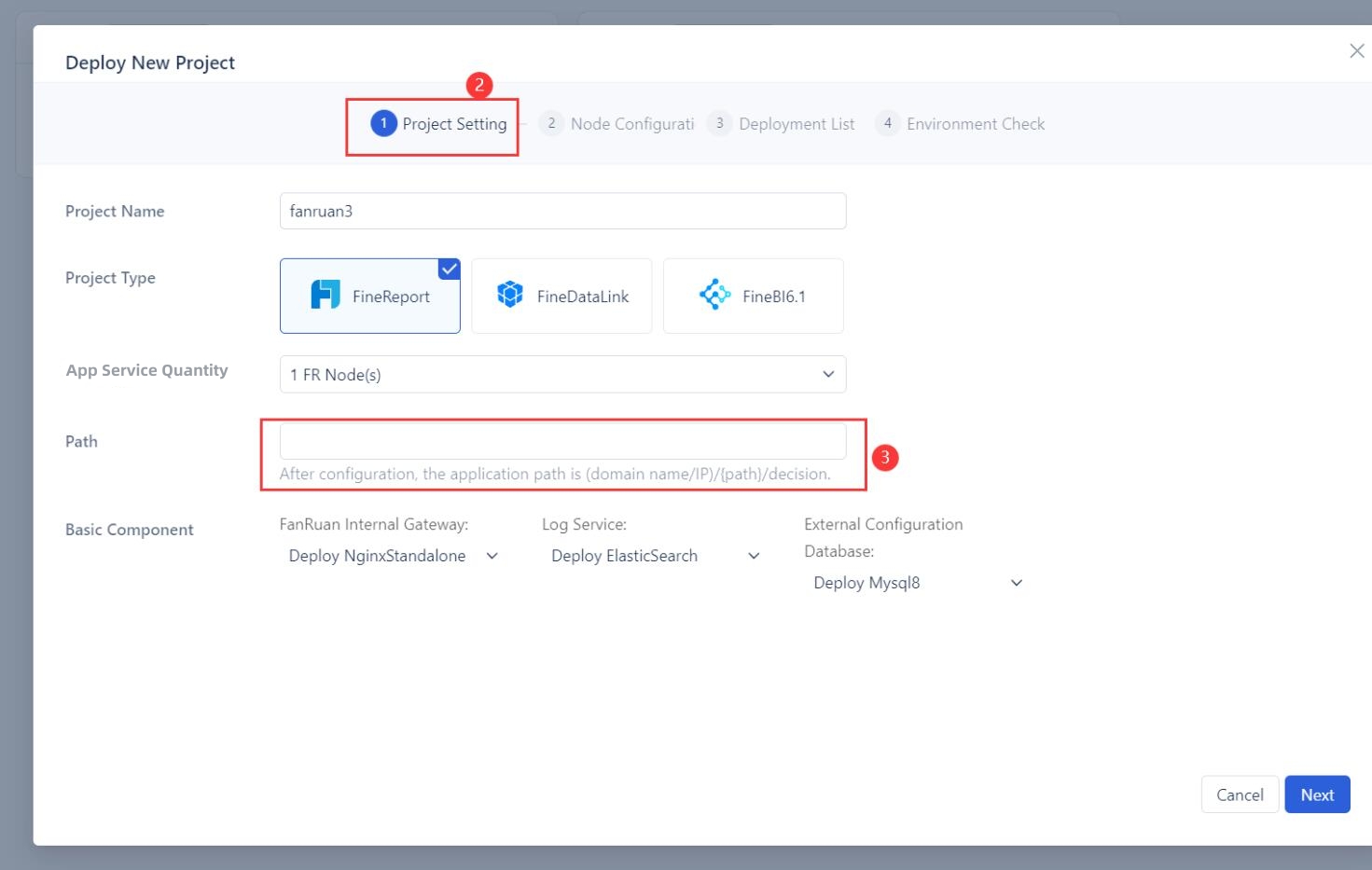Click the step 3 number circle
The width and height of the screenshot is (1372, 870).
click(719, 123)
